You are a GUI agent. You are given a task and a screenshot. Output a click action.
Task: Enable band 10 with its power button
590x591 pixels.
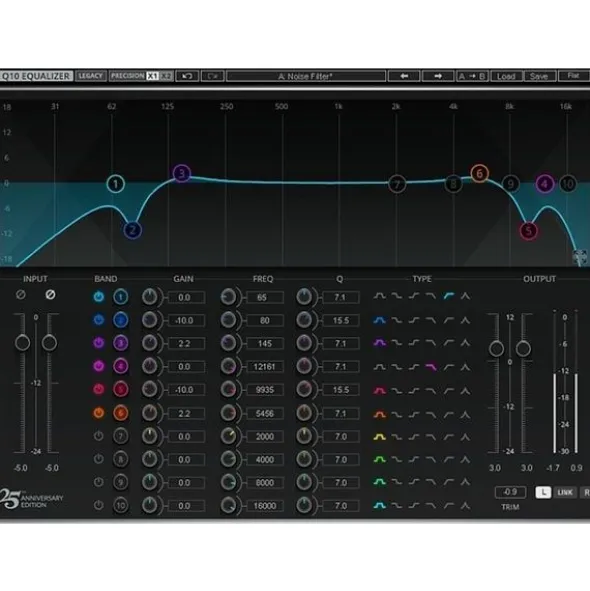[99, 505]
